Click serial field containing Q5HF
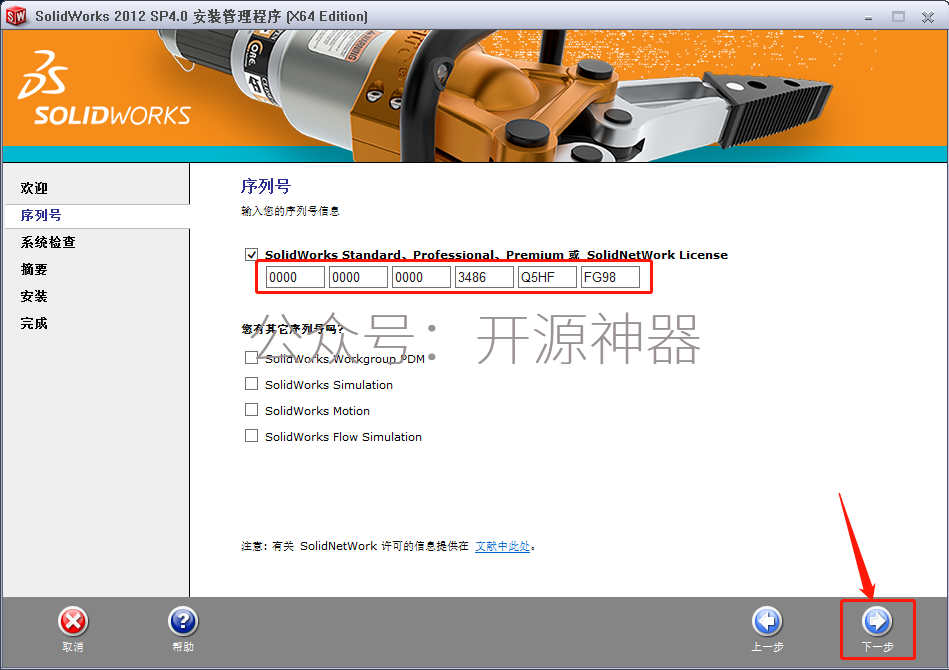949x670 pixels. tap(547, 277)
